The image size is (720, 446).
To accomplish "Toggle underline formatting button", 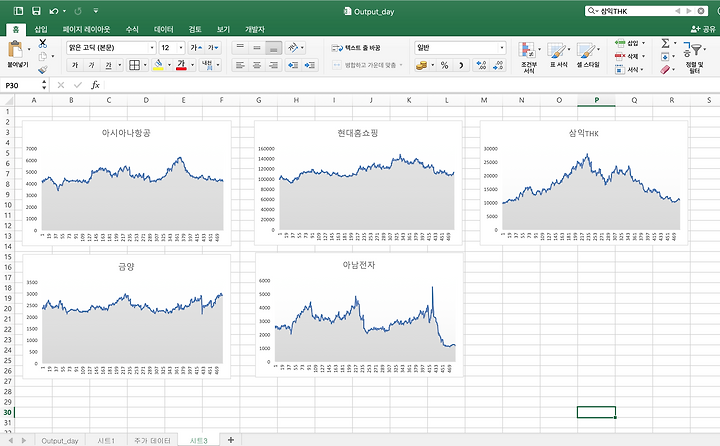I will pyautogui.click(x=110, y=65).
